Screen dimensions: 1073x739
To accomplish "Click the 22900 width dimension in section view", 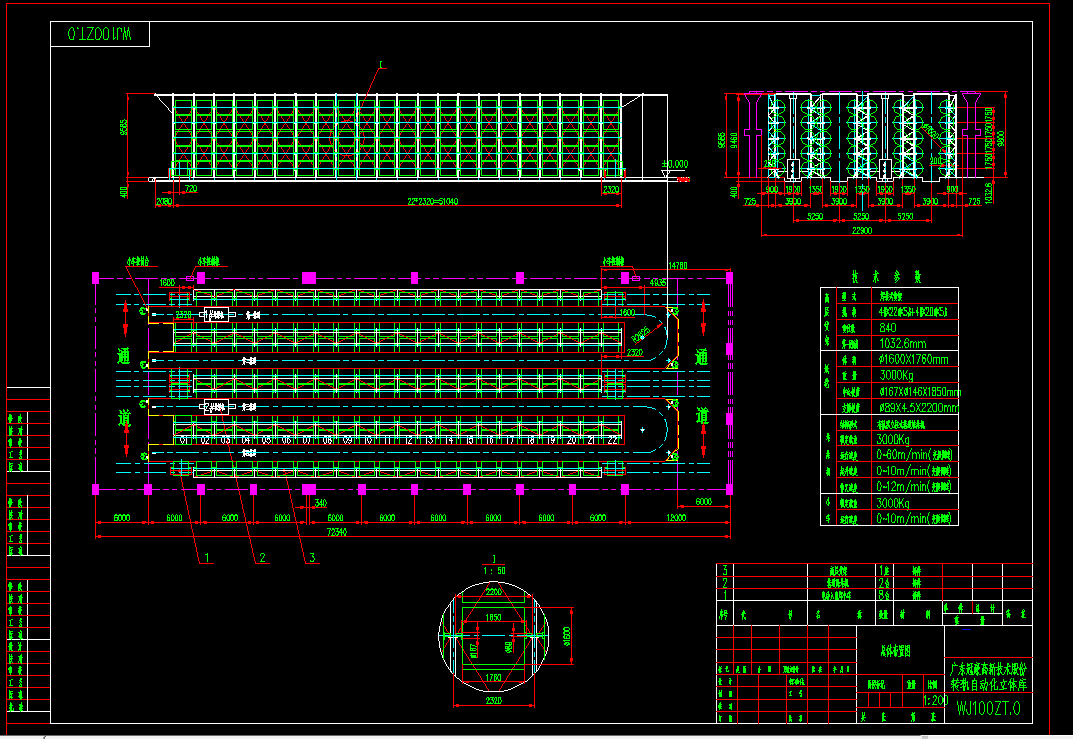I will [x=862, y=231].
